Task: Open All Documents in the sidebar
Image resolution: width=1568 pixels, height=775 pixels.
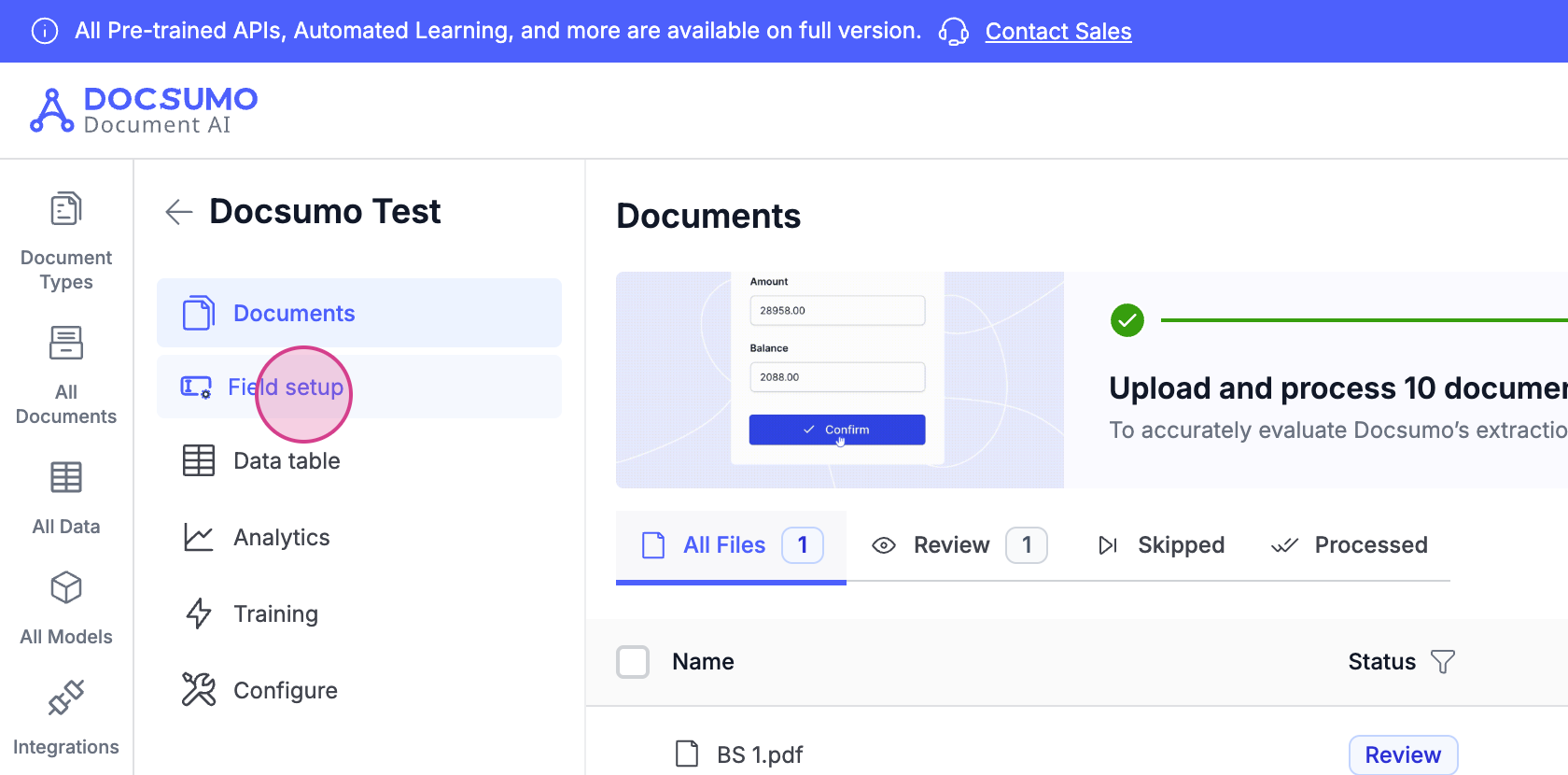Action: click(66, 375)
